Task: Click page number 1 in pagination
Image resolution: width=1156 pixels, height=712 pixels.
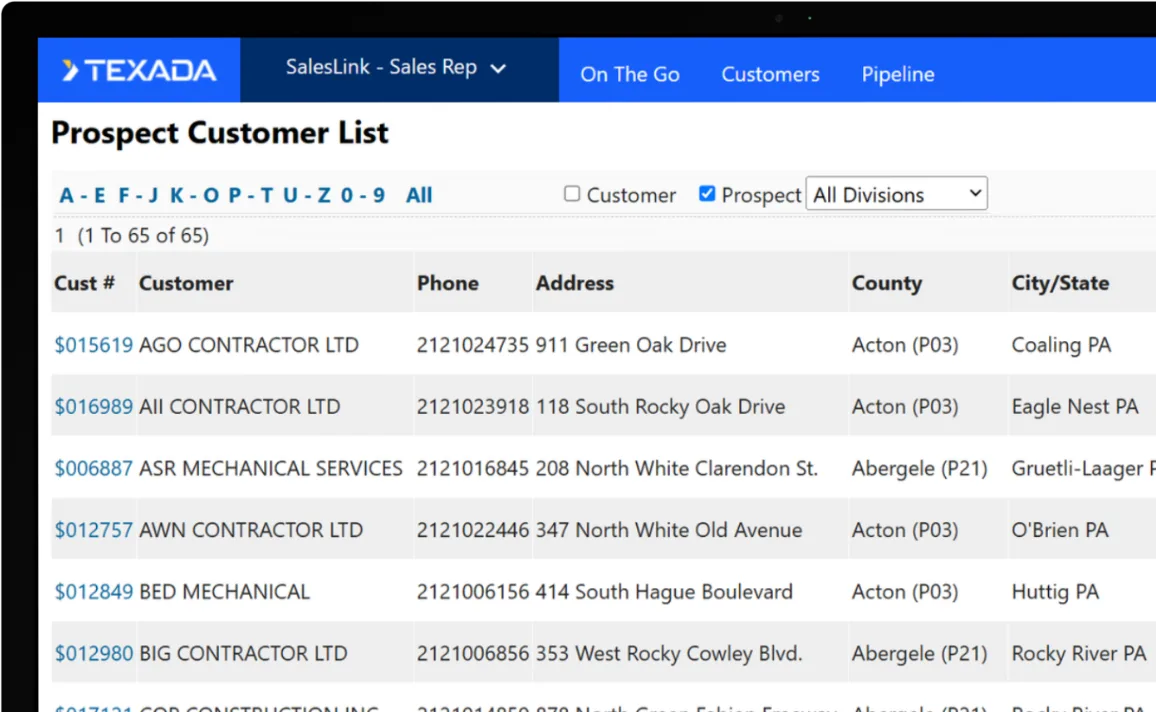Action: [59, 236]
